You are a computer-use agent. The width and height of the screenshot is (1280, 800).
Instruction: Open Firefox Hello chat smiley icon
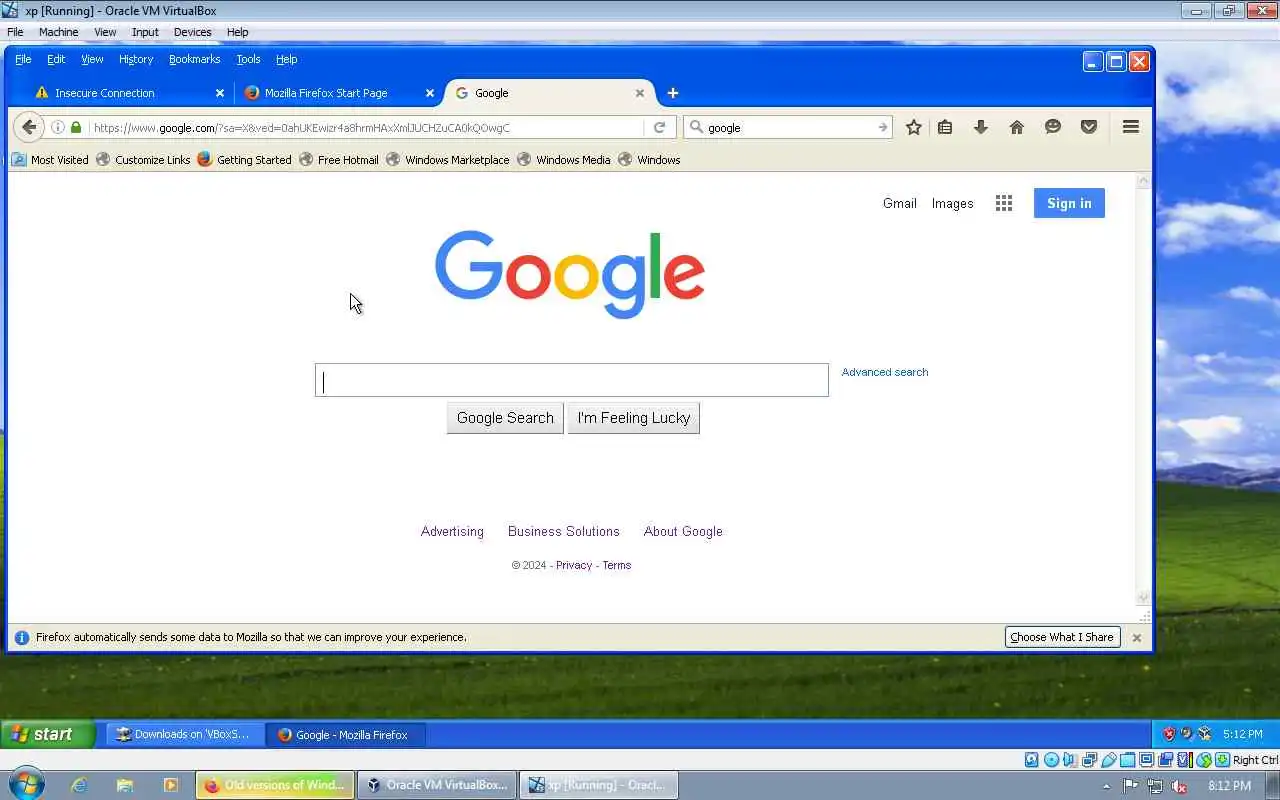point(1053,127)
